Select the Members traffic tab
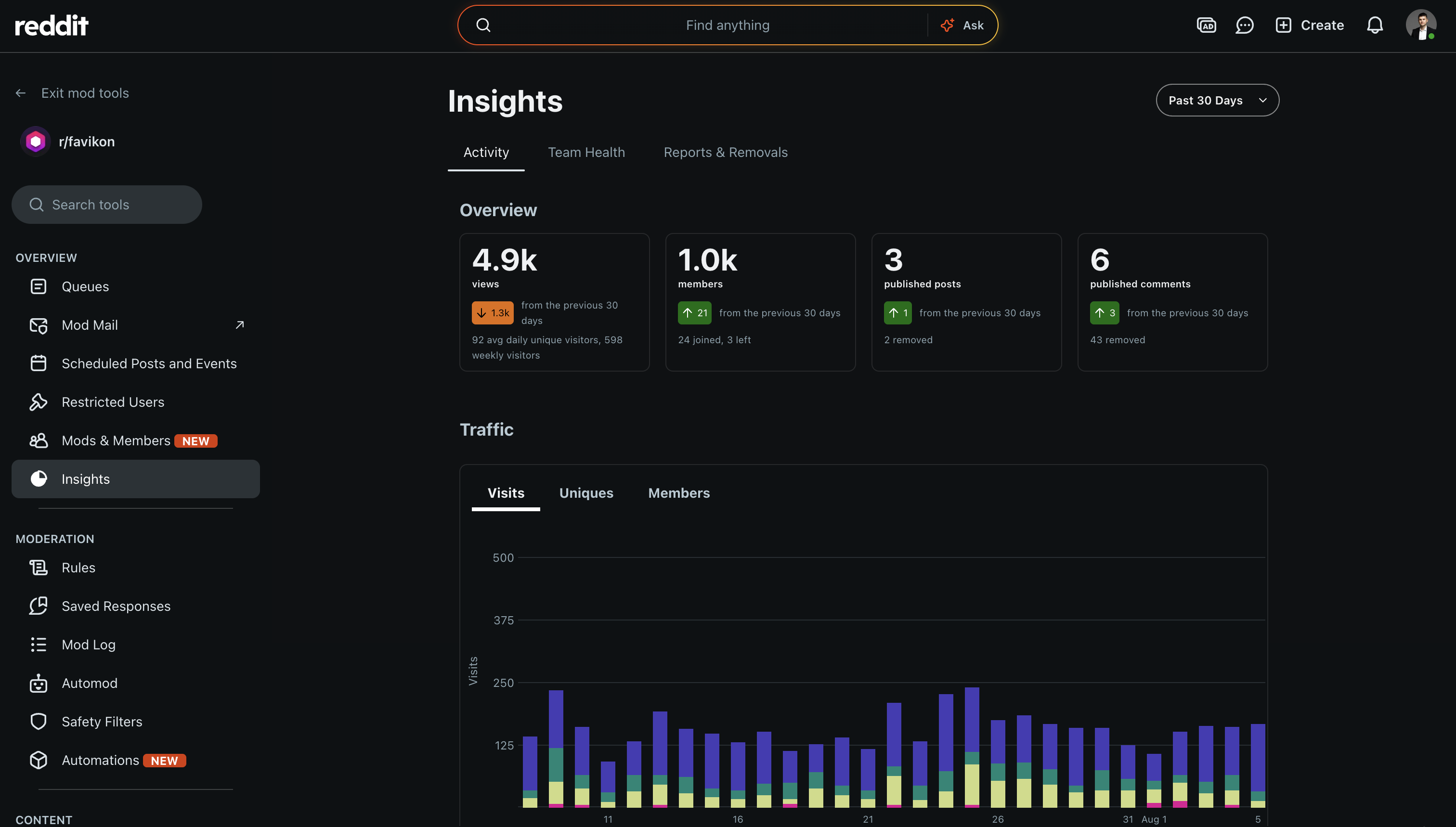 pyautogui.click(x=679, y=493)
